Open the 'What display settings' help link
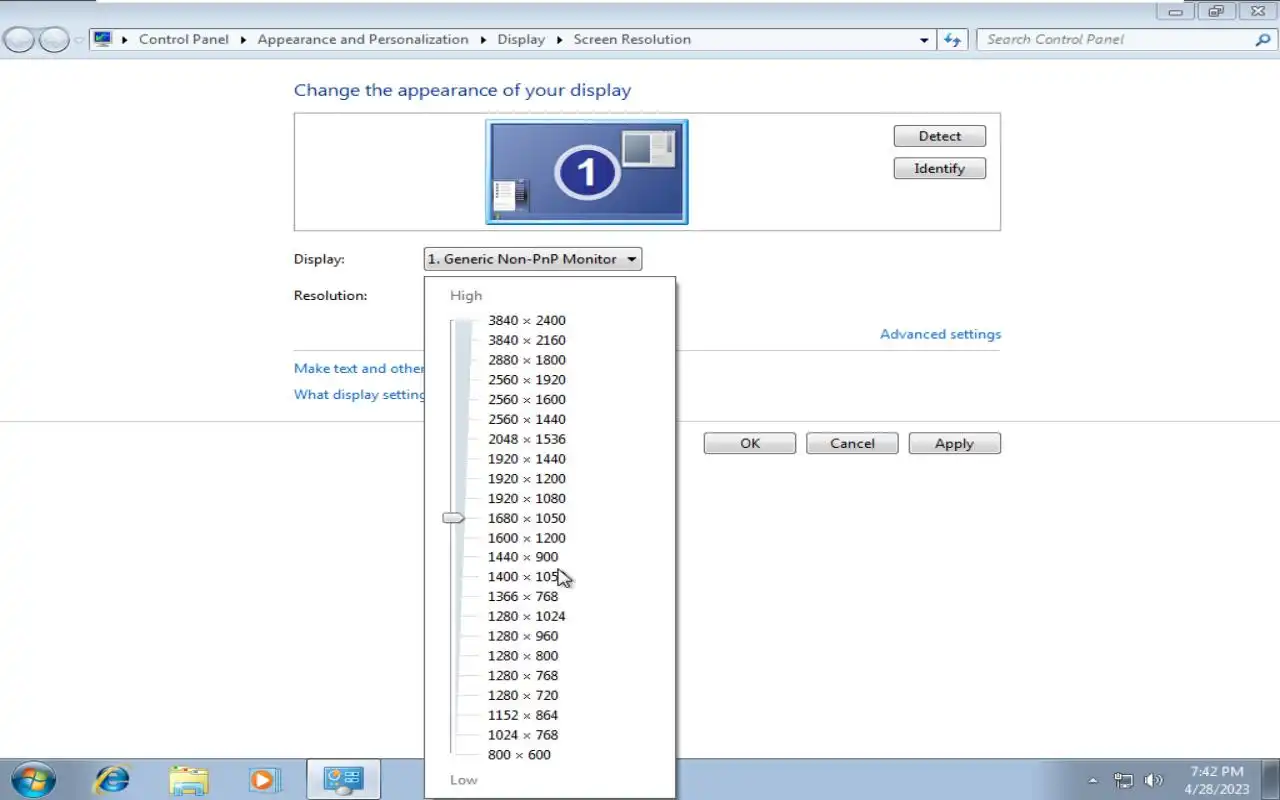 click(359, 394)
